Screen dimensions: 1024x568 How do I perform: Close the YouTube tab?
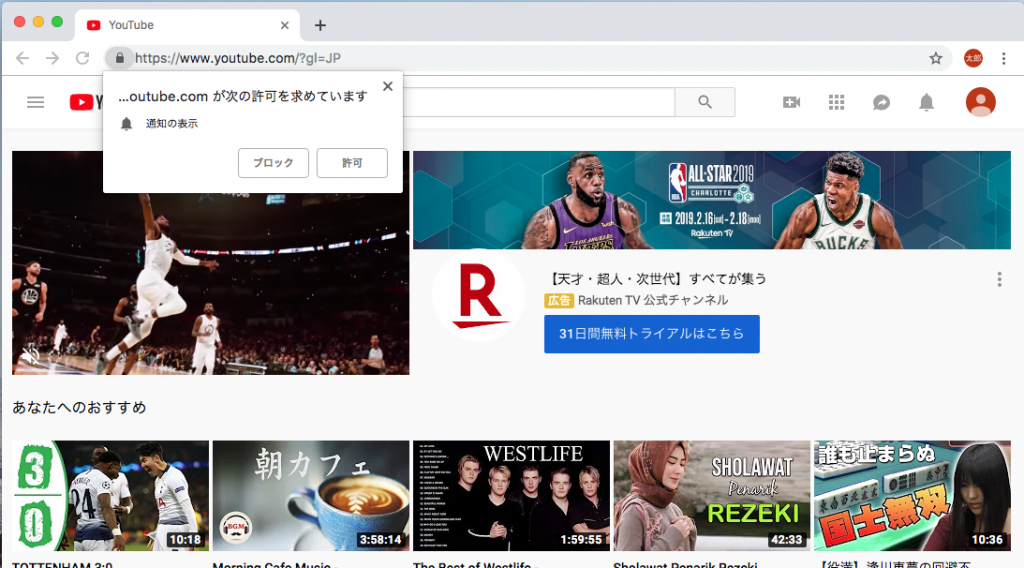(285, 25)
